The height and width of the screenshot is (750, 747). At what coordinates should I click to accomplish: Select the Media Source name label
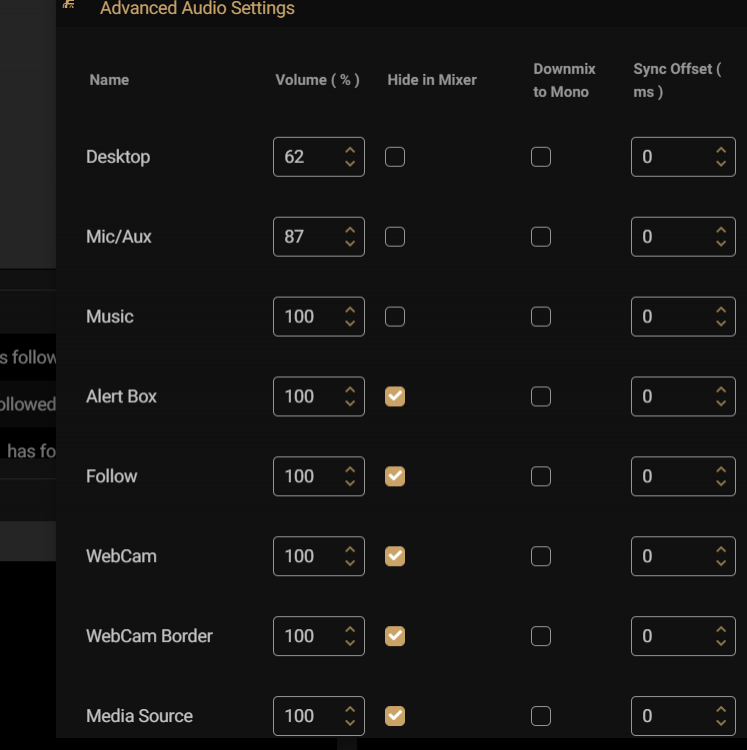click(139, 716)
